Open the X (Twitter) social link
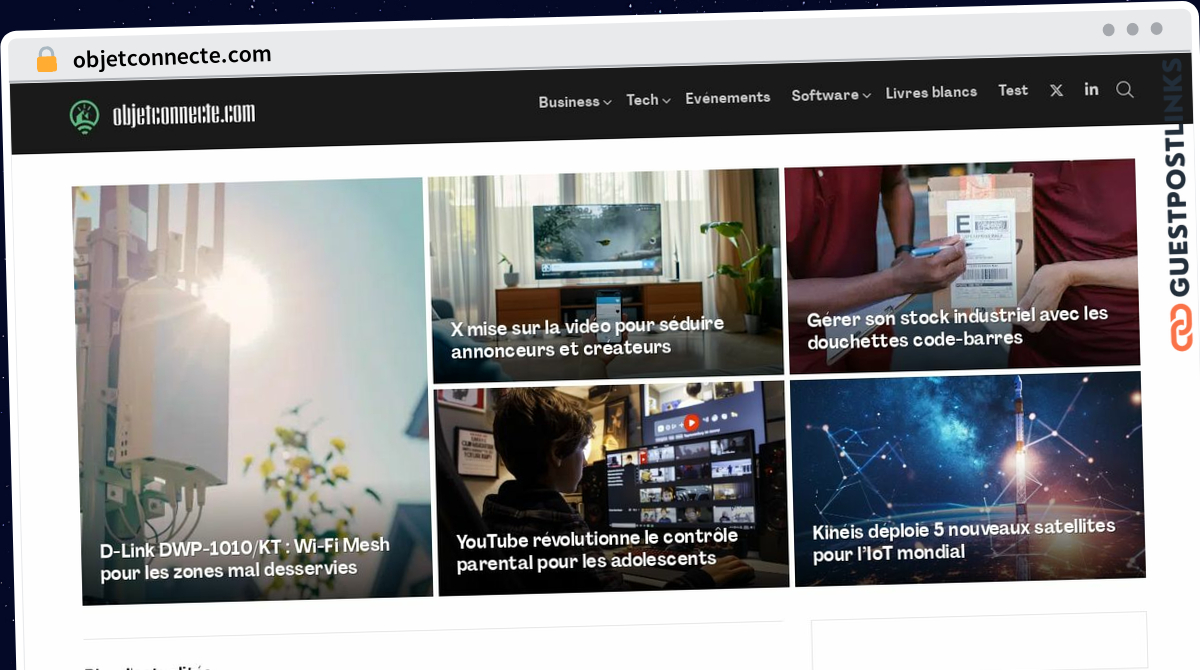Viewport: 1200px width, 670px height. 1056,90
